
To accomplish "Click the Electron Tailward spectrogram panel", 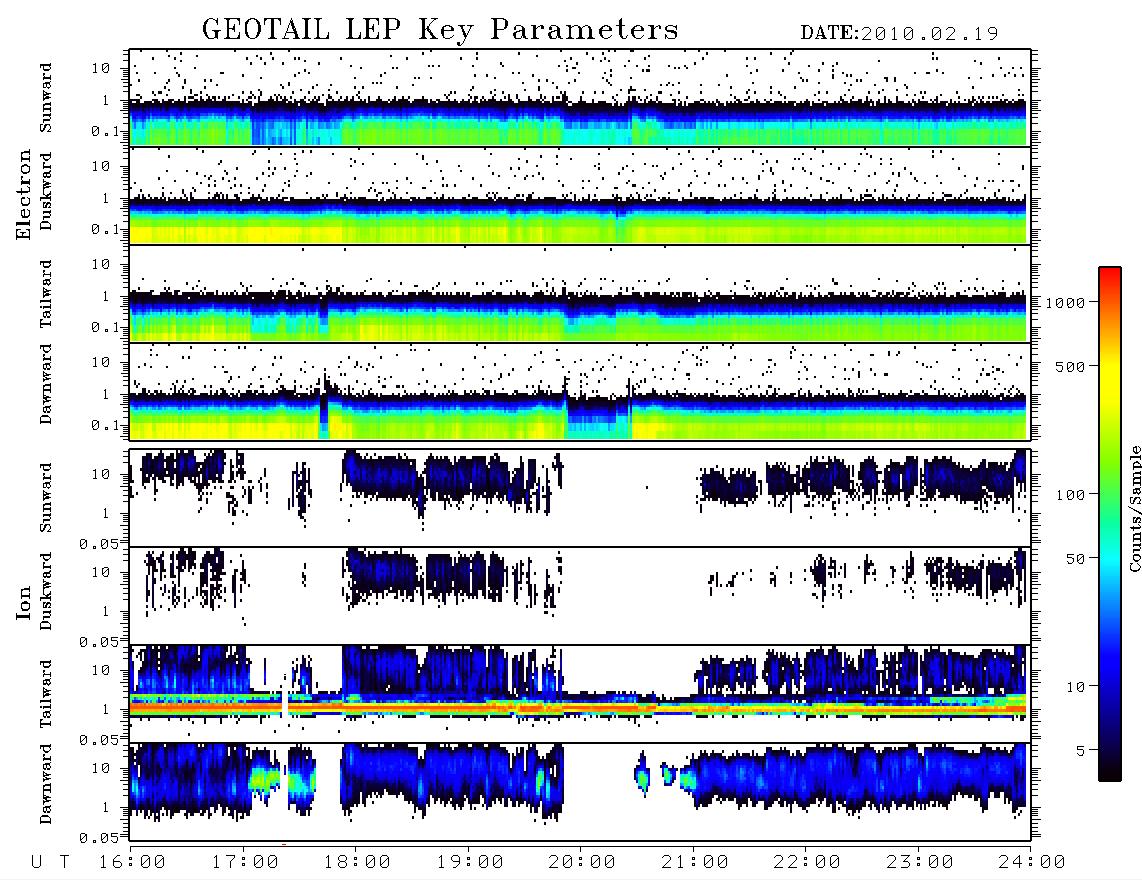I will pos(580,294).
